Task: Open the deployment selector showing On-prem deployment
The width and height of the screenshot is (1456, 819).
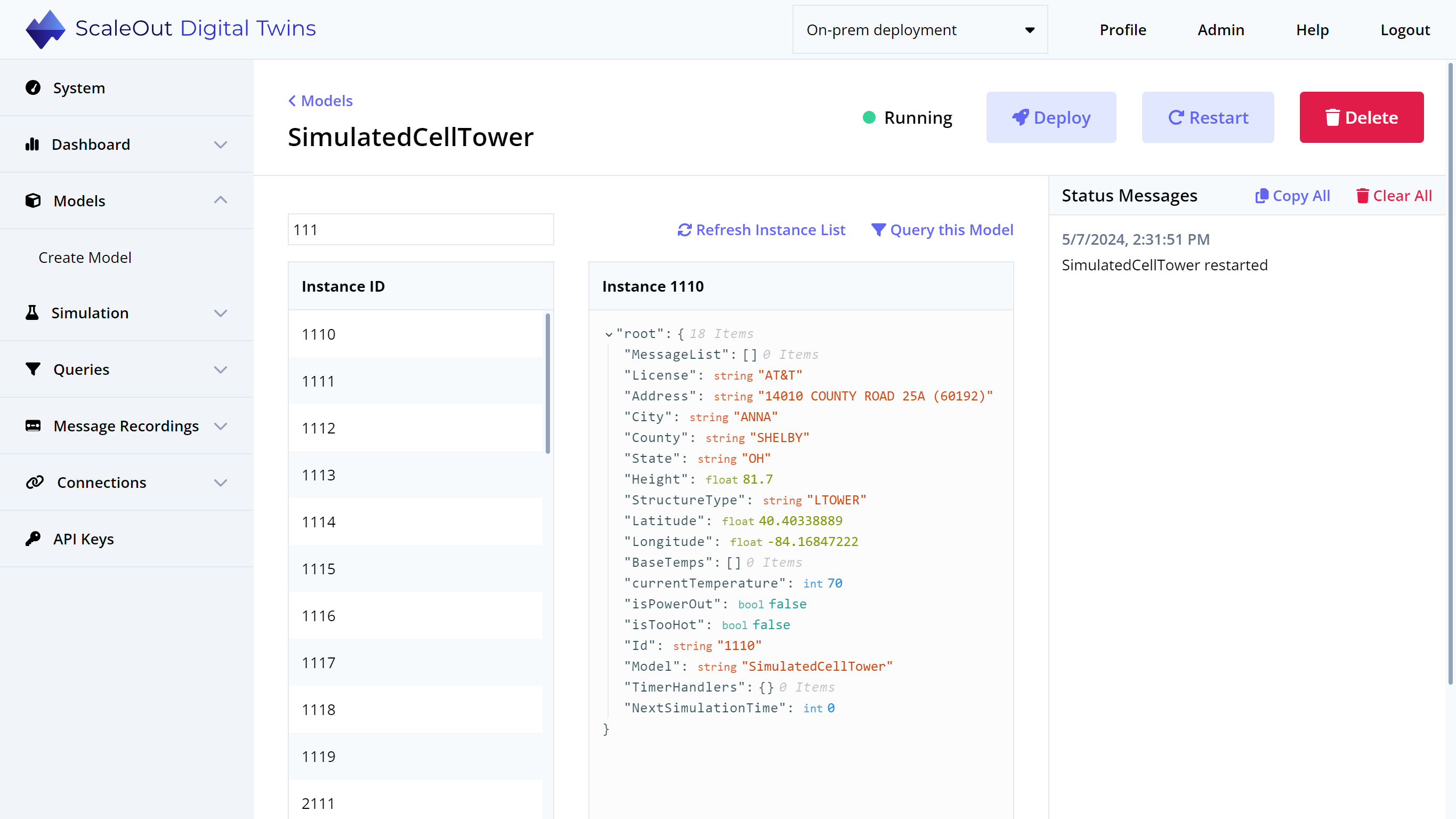Action: pyautogui.click(x=920, y=29)
